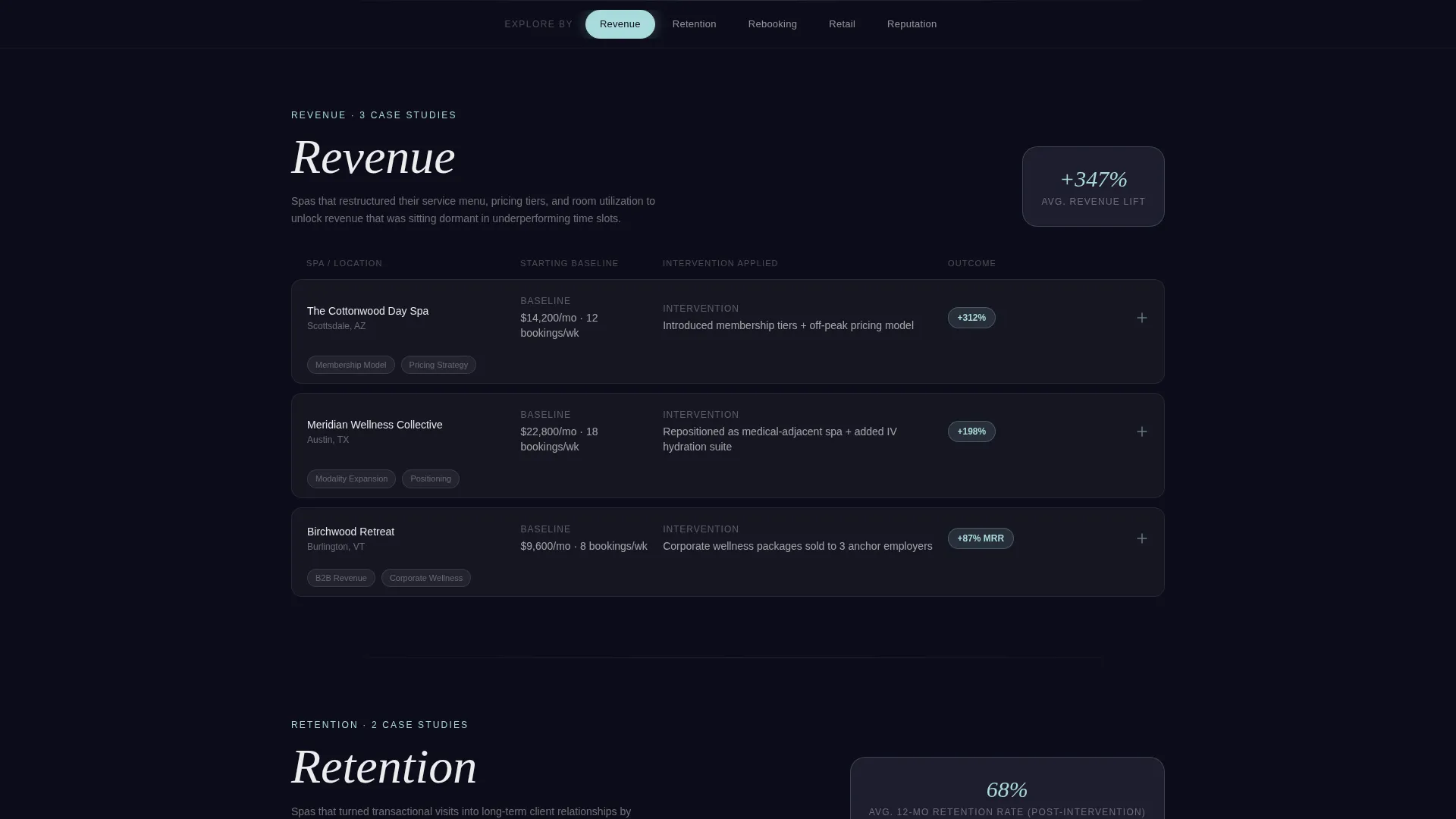Image resolution: width=1456 pixels, height=819 pixels.
Task: Click the STARTING BASELINE column header
Action: [570, 263]
